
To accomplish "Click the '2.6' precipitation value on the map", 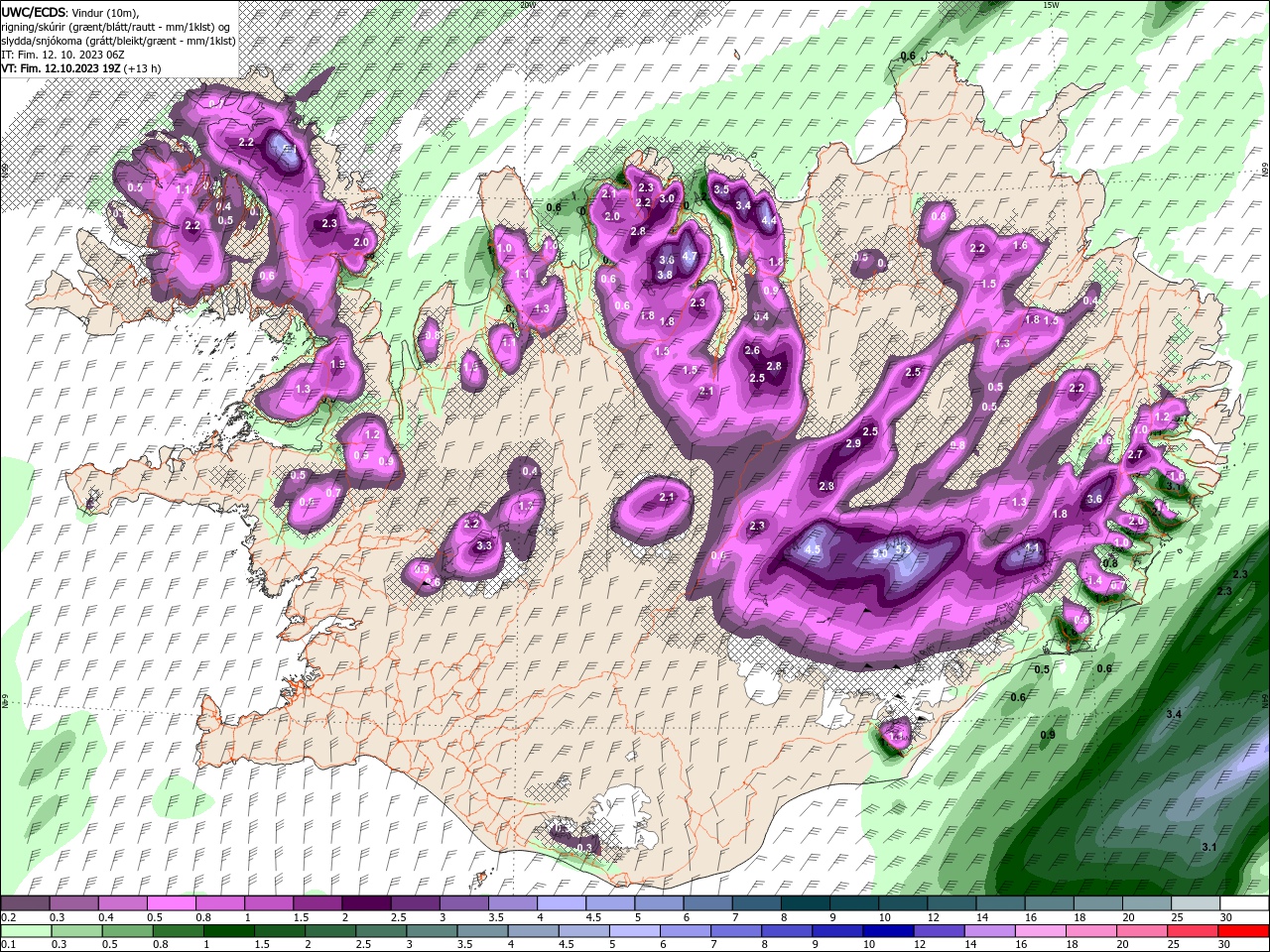I will coord(752,350).
